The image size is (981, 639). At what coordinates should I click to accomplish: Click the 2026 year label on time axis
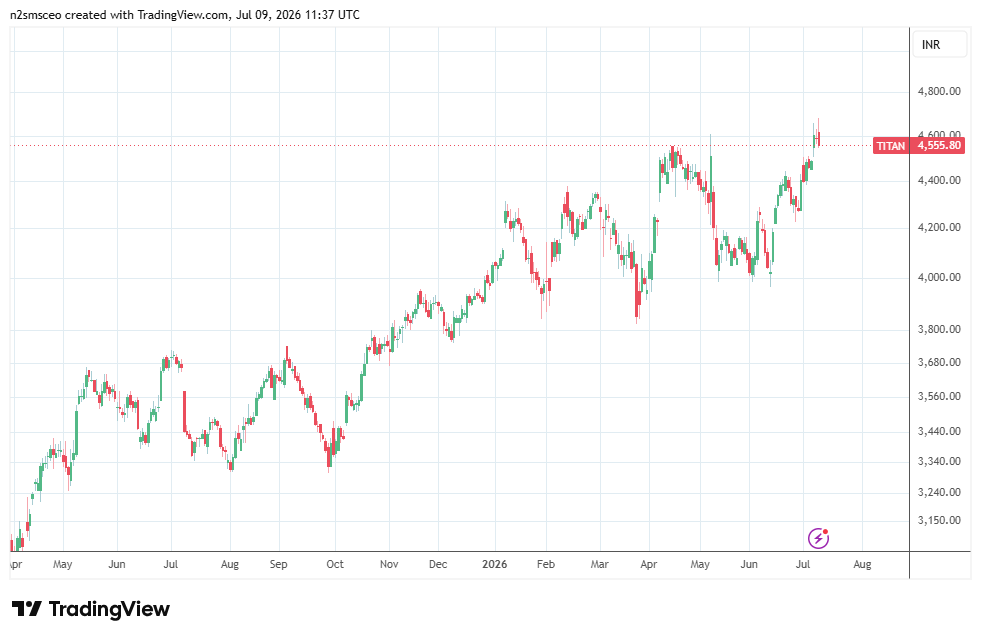[x=494, y=564]
